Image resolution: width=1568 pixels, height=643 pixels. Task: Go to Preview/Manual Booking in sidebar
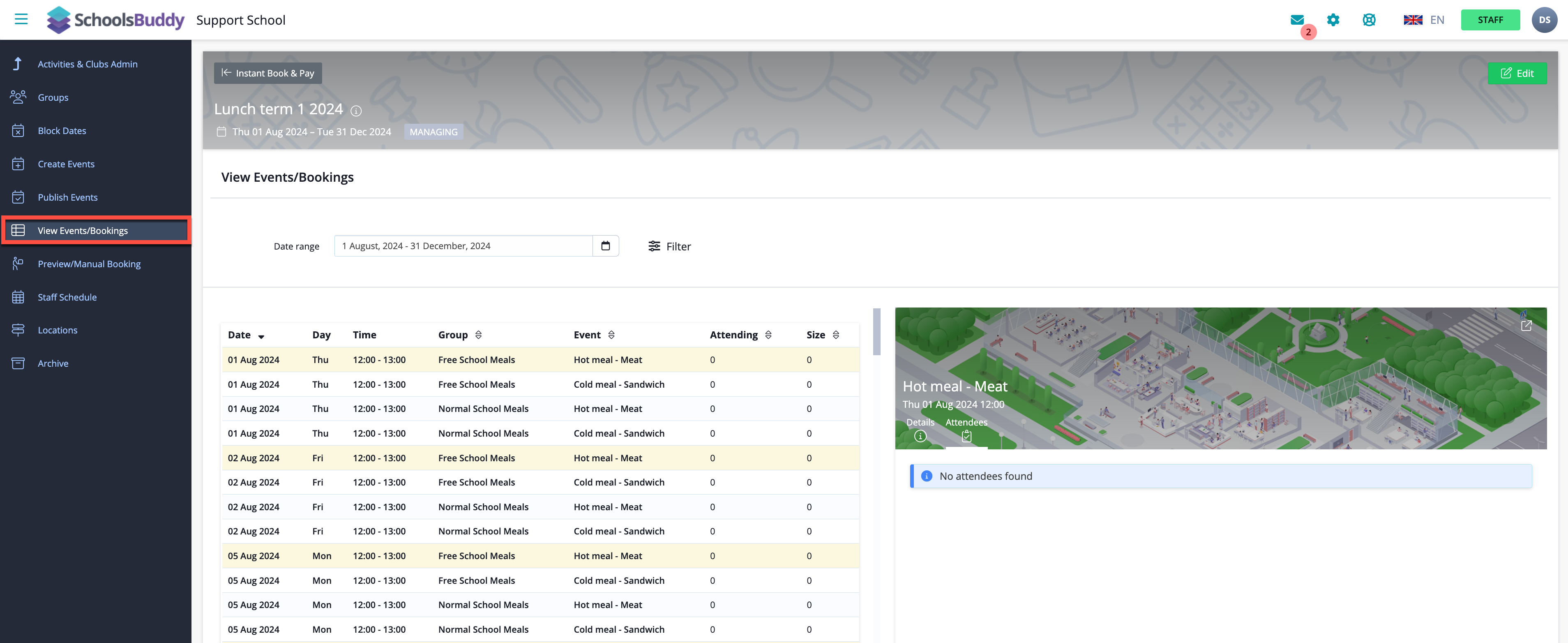(x=90, y=264)
